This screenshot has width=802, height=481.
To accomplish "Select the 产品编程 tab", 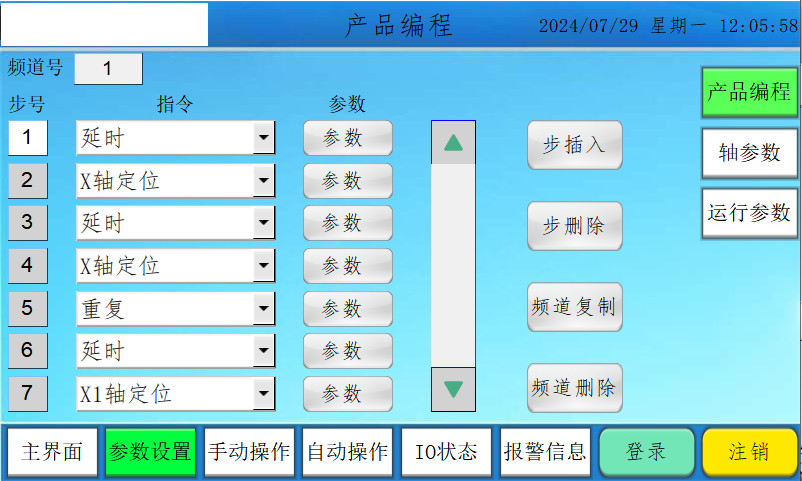I will coord(749,92).
